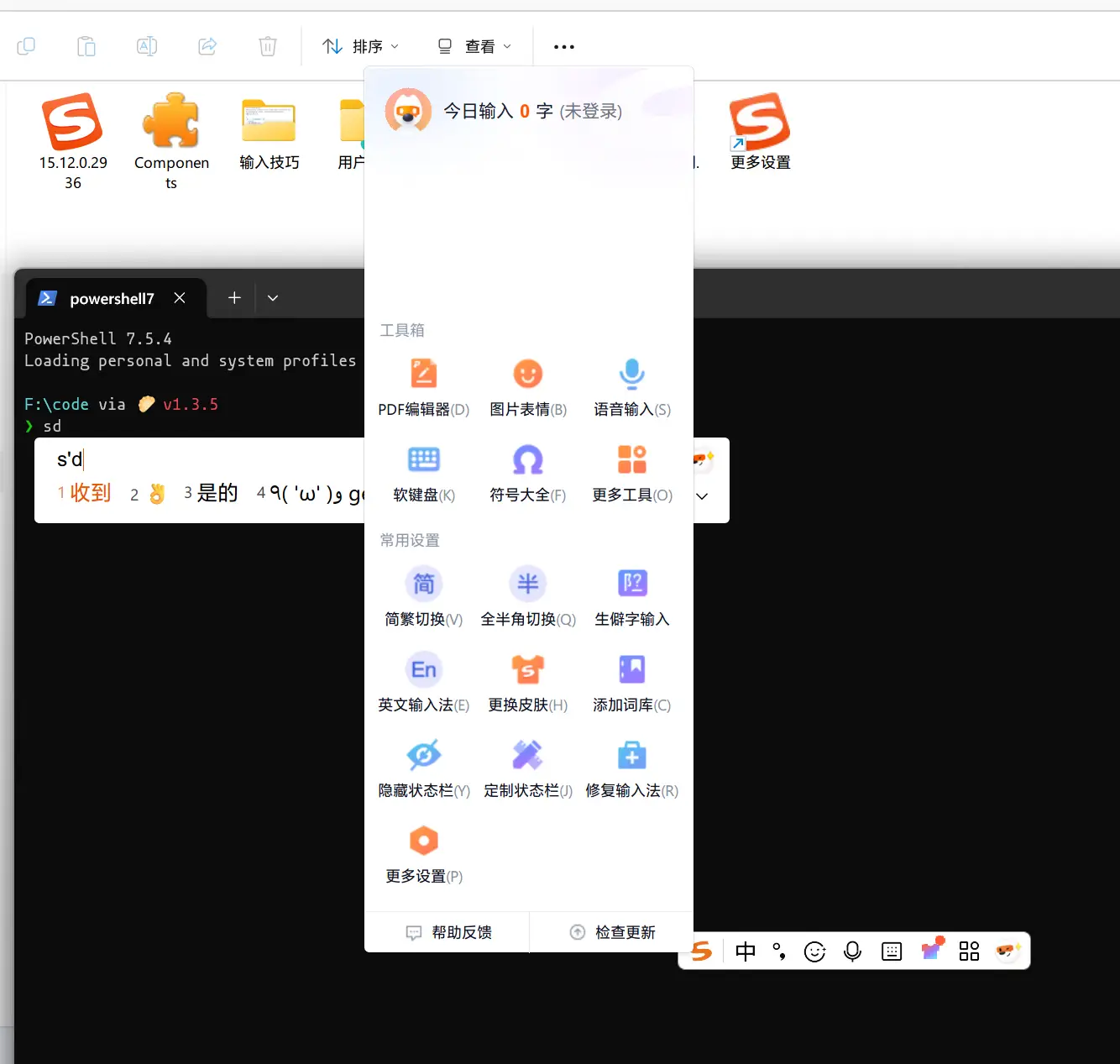Click 检查更新 check update button
The width and height of the screenshot is (1120, 1064).
612,932
